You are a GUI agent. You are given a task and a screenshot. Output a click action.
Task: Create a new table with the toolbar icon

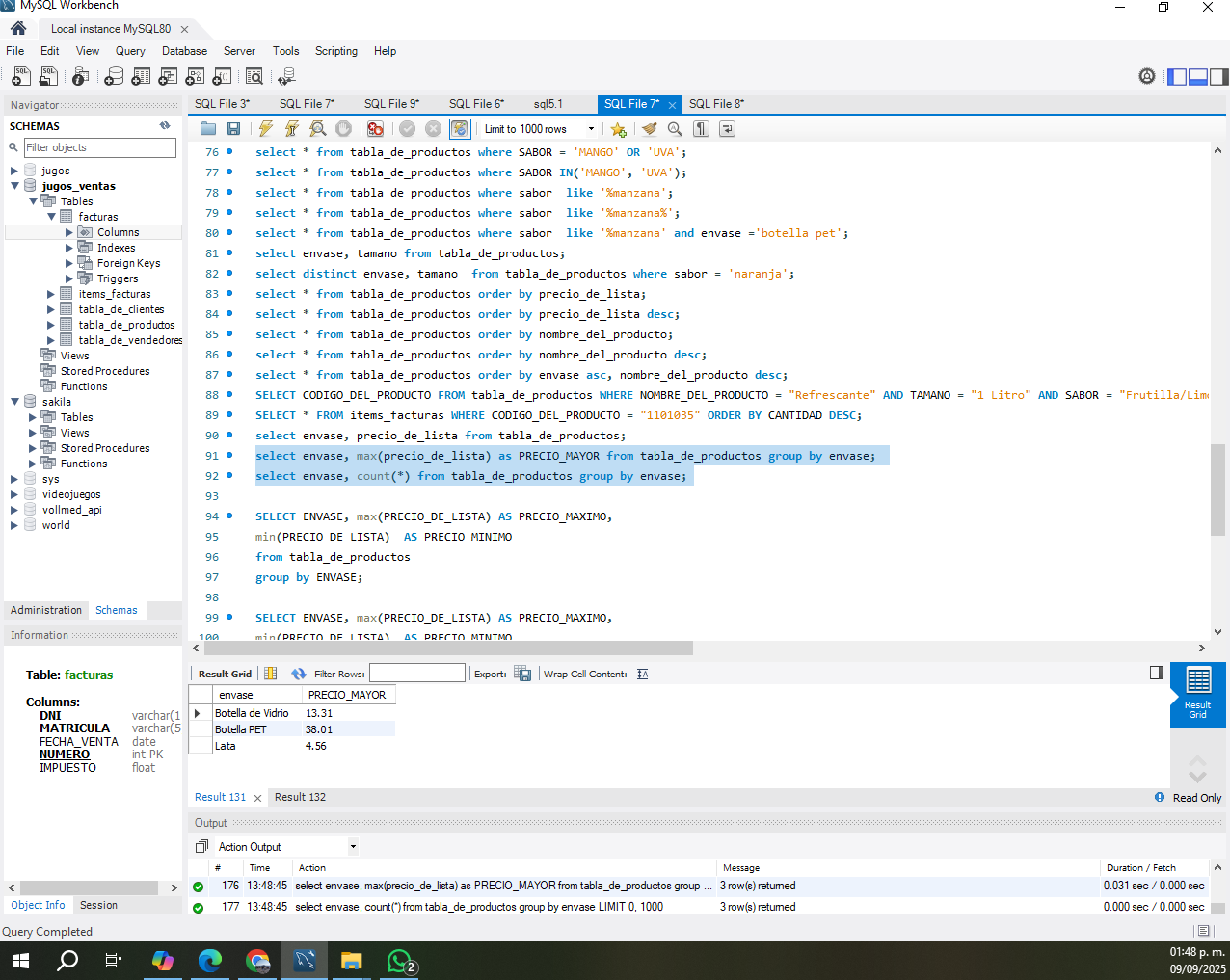pos(141,76)
